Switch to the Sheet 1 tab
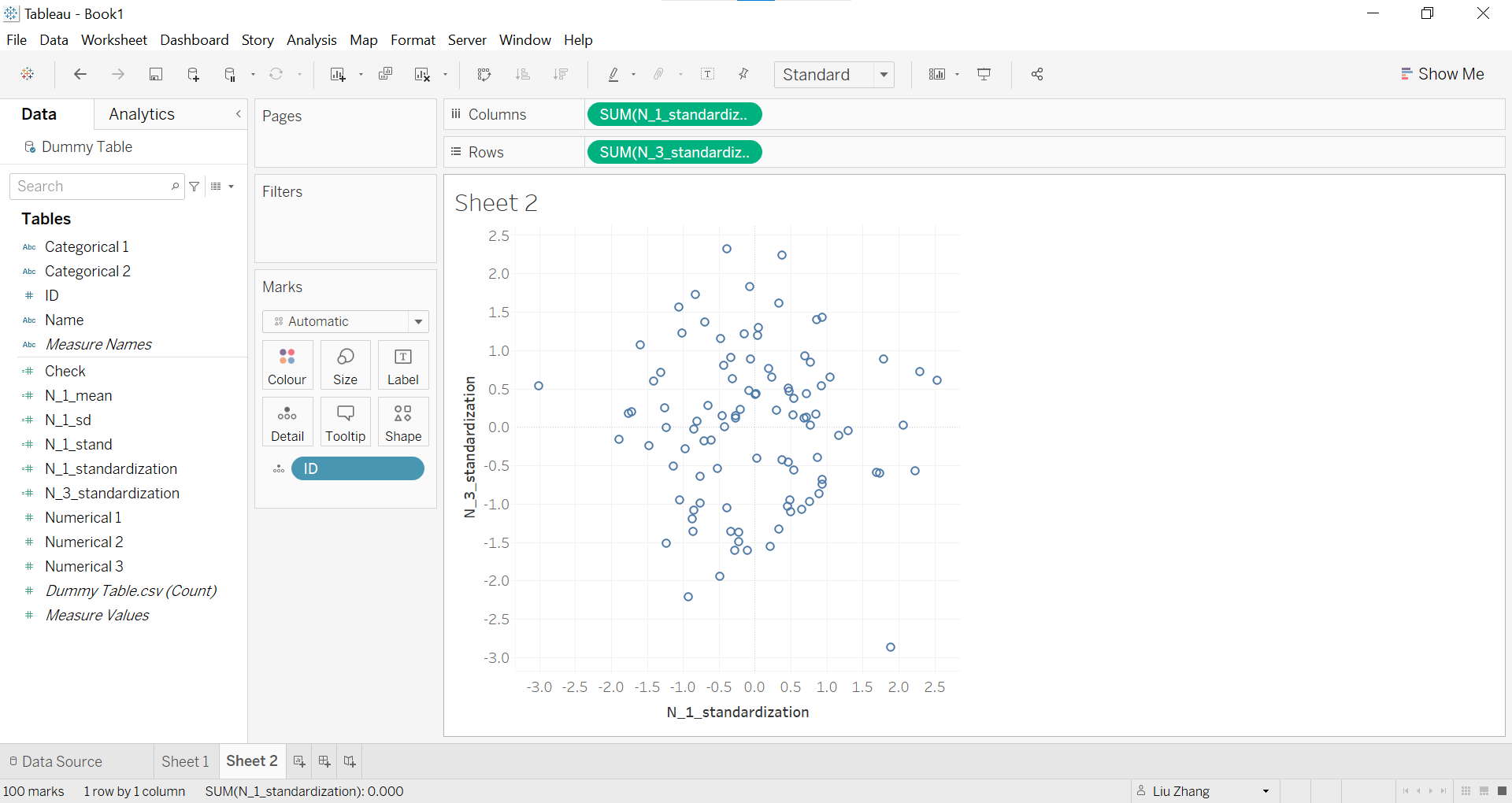1512x803 pixels. click(185, 761)
